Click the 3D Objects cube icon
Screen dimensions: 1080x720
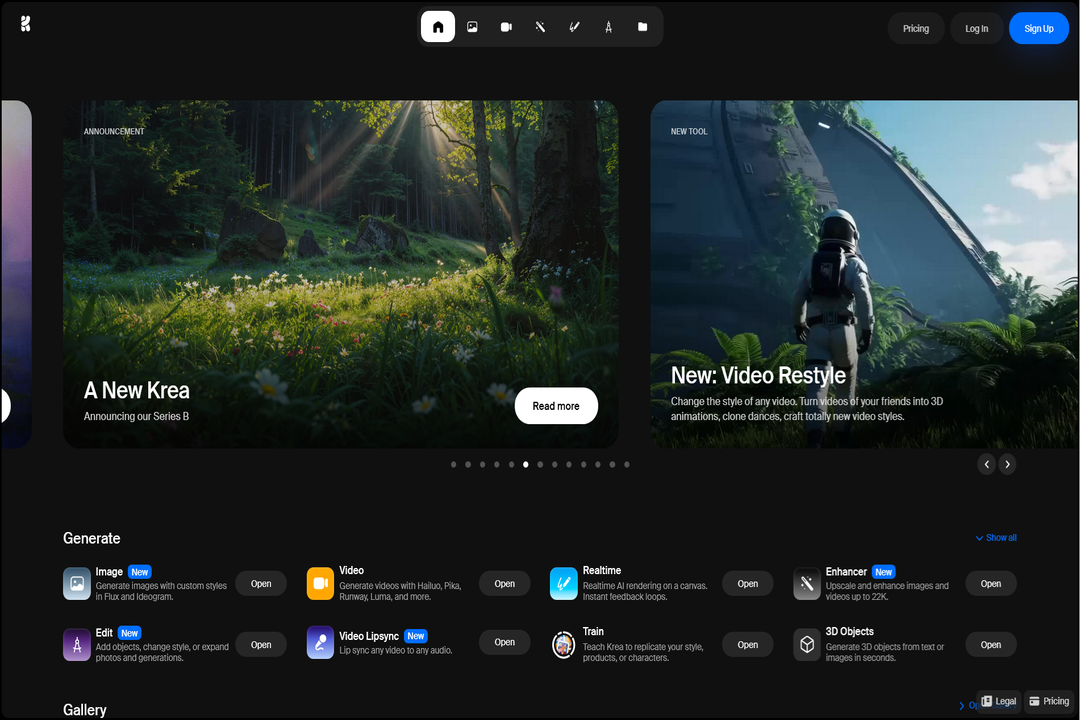(807, 645)
